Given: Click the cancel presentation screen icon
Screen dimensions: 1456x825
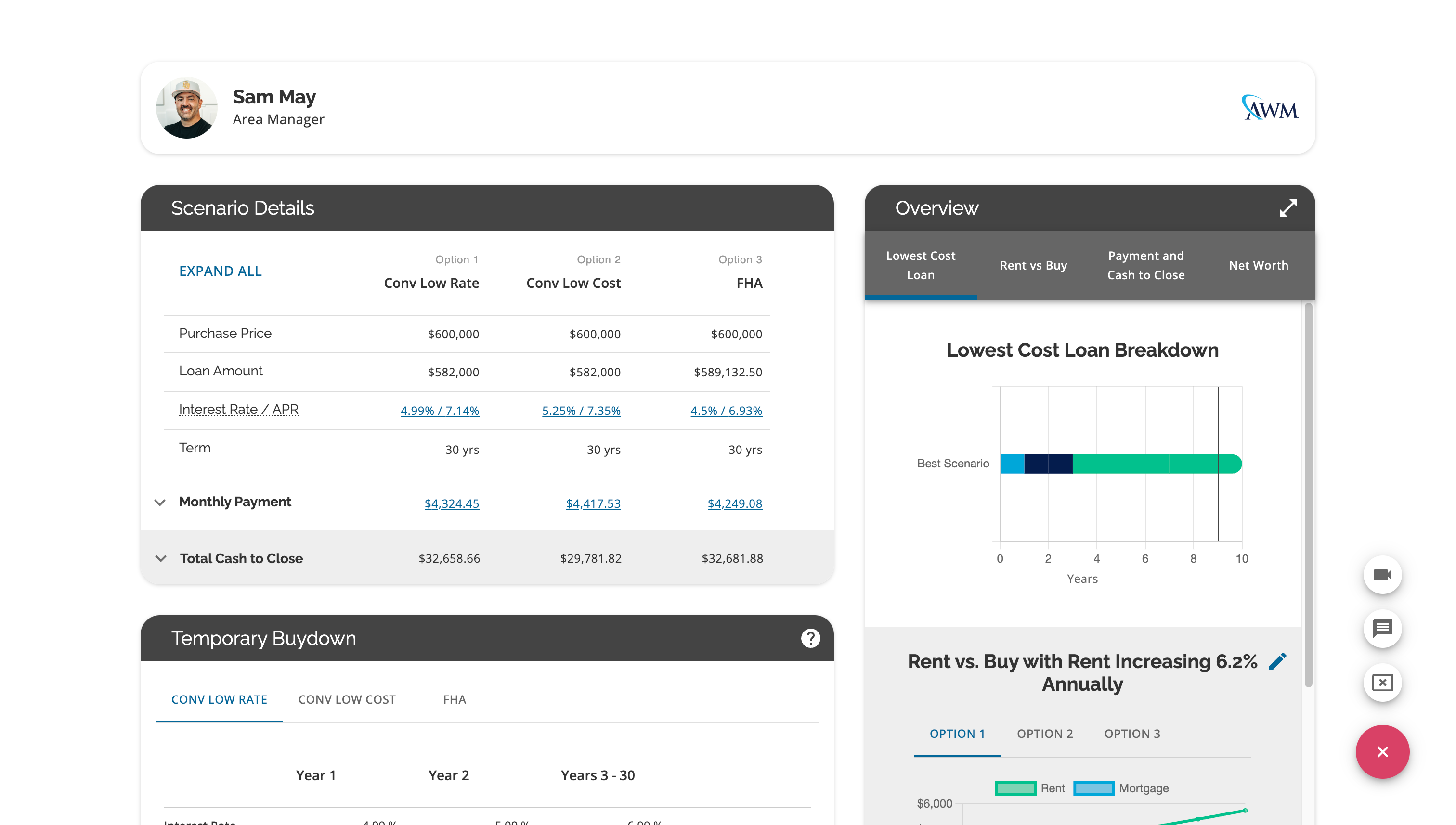Looking at the screenshot, I should click(x=1382, y=682).
